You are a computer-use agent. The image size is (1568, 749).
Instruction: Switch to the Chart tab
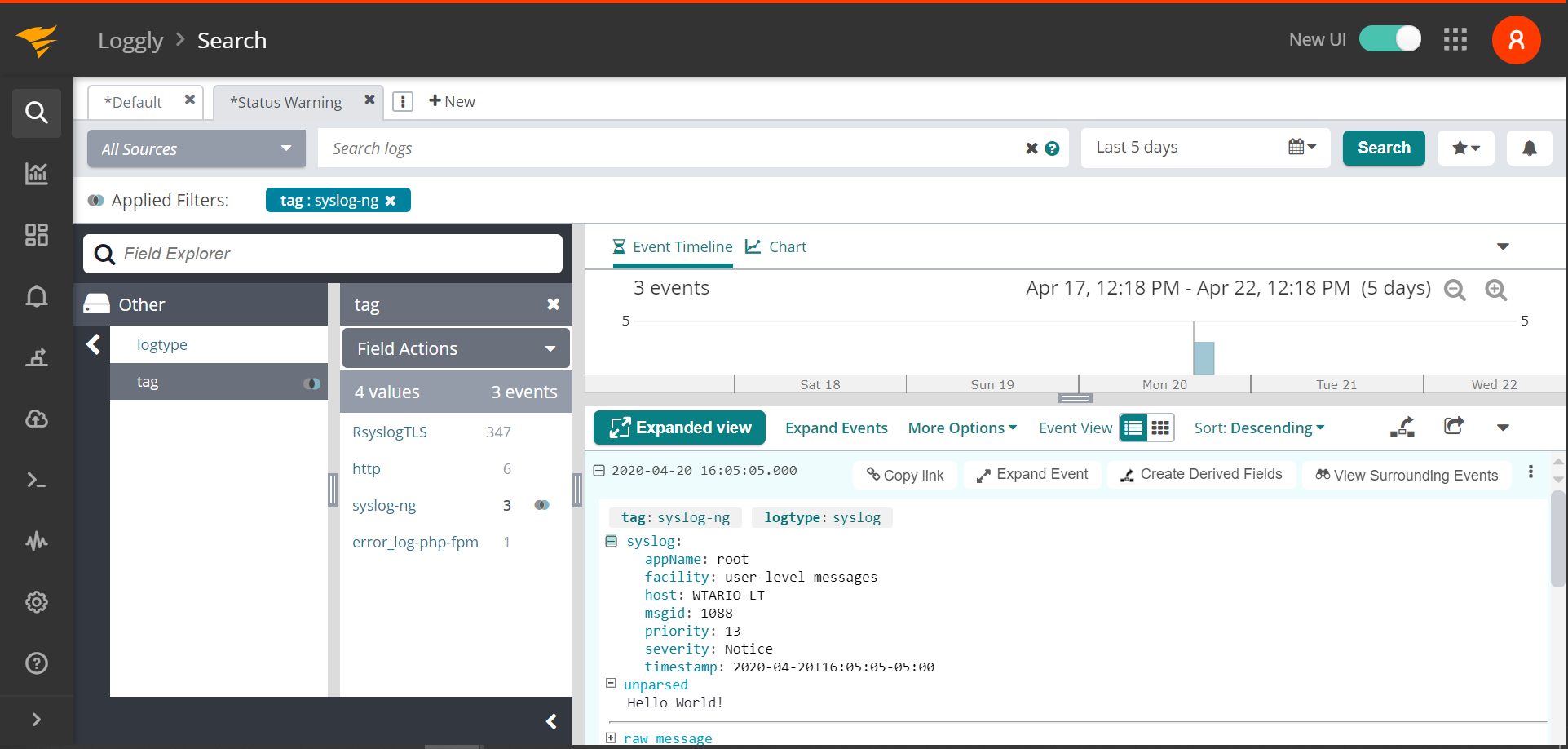pos(776,246)
